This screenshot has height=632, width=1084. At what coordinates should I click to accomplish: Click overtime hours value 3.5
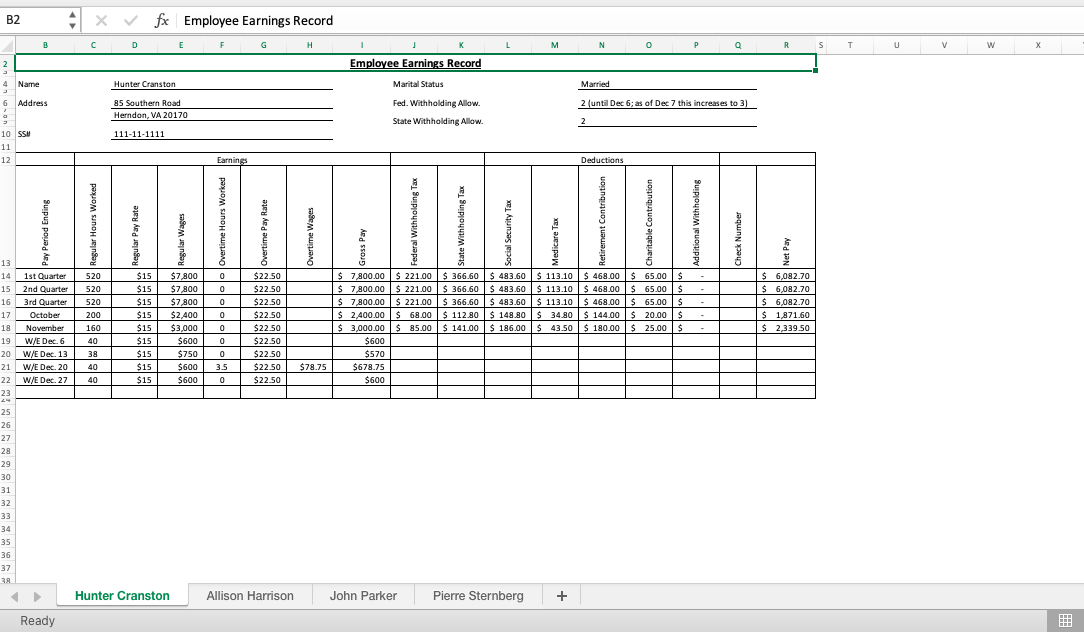(222, 367)
